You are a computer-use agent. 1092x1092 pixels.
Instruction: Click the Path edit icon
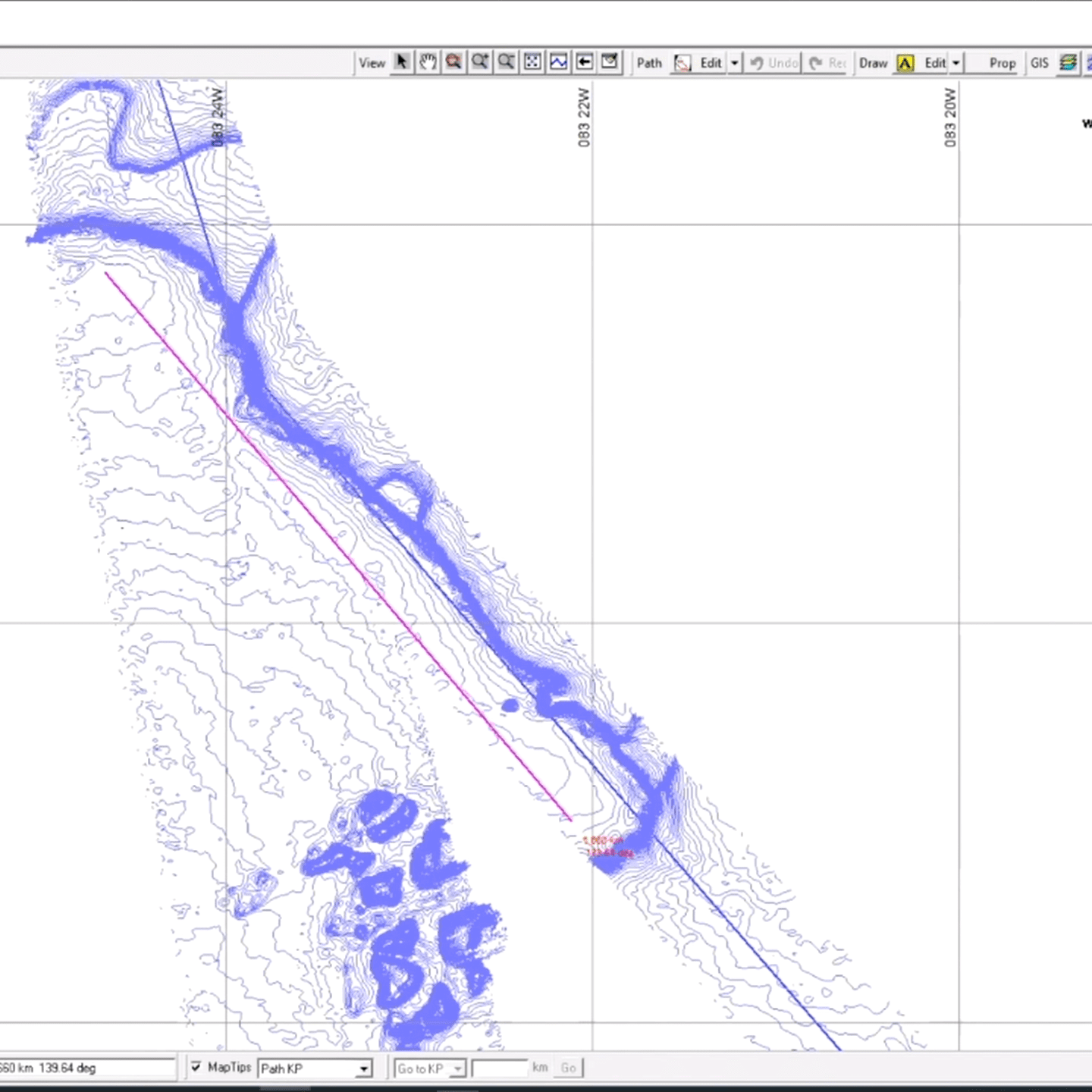click(x=682, y=63)
